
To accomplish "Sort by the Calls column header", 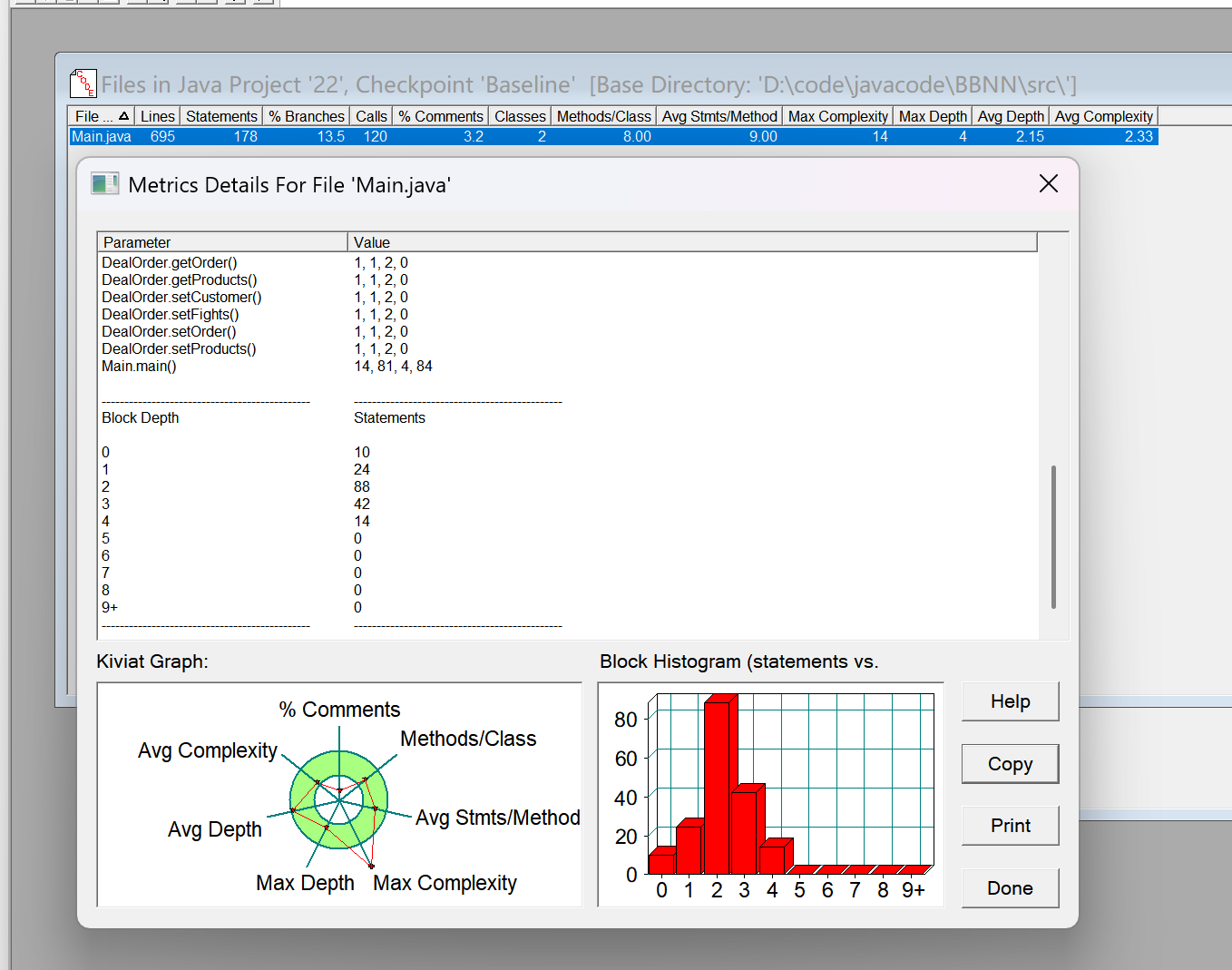I will [371, 116].
